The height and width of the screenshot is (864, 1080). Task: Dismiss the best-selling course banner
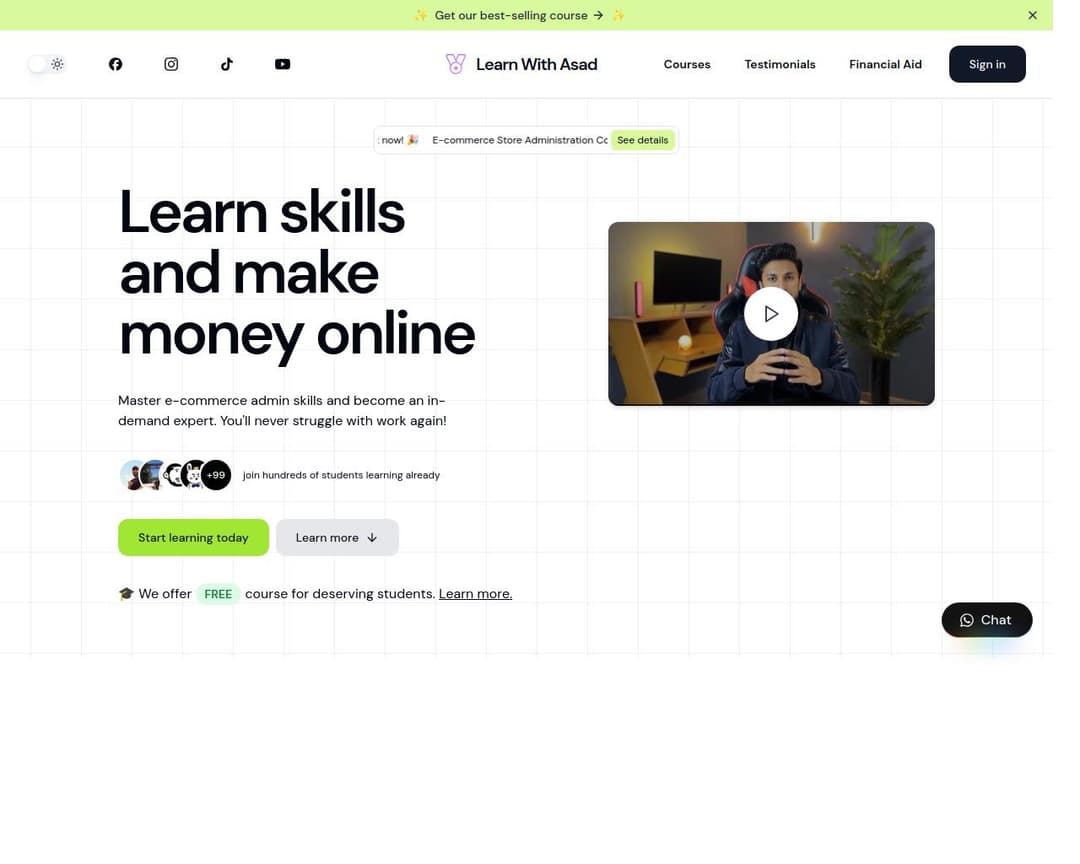pyautogui.click(x=1032, y=15)
